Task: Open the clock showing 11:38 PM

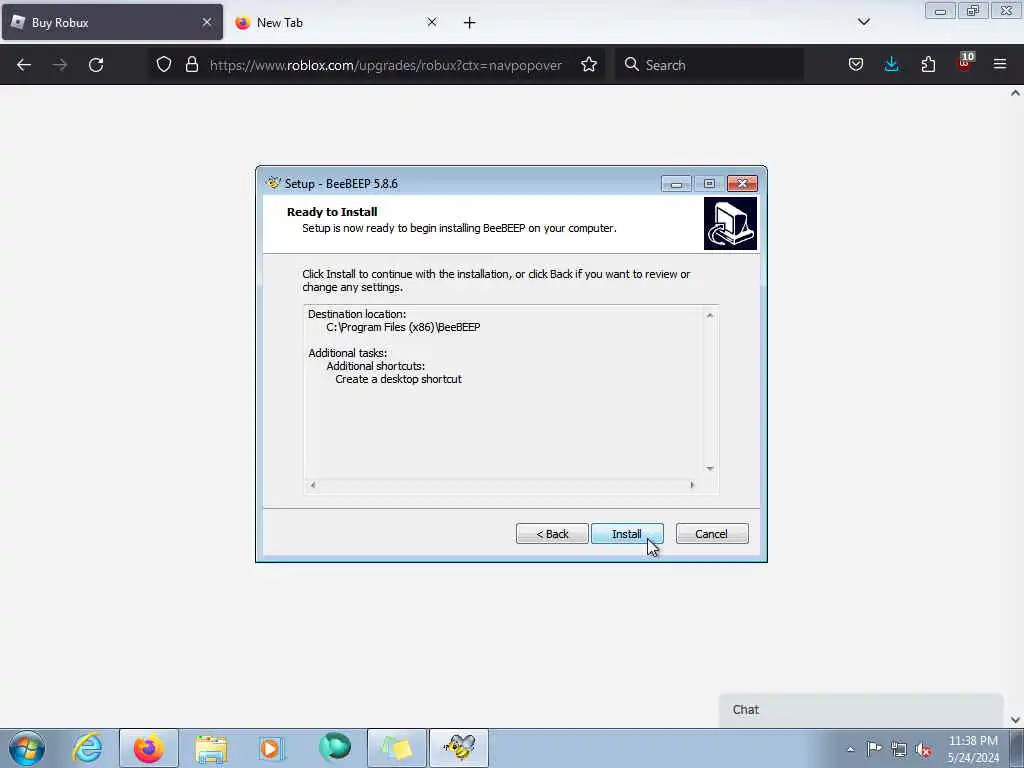Action: 973,749
